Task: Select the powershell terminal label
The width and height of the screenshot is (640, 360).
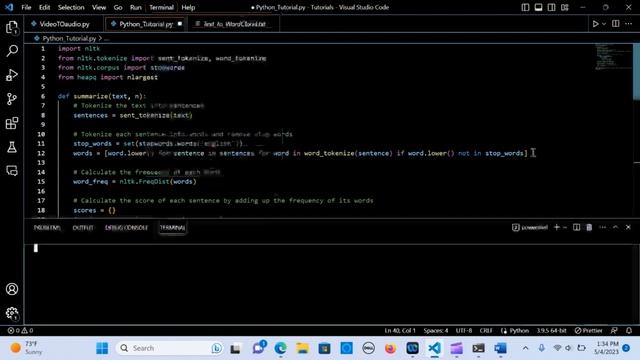Action: 530,227
